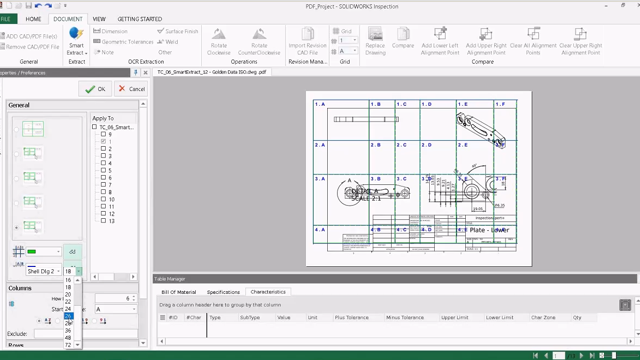Switch to the VIEW ribbon tab
The height and width of the screenshot is (360, 640).
(x=99, y=19)
